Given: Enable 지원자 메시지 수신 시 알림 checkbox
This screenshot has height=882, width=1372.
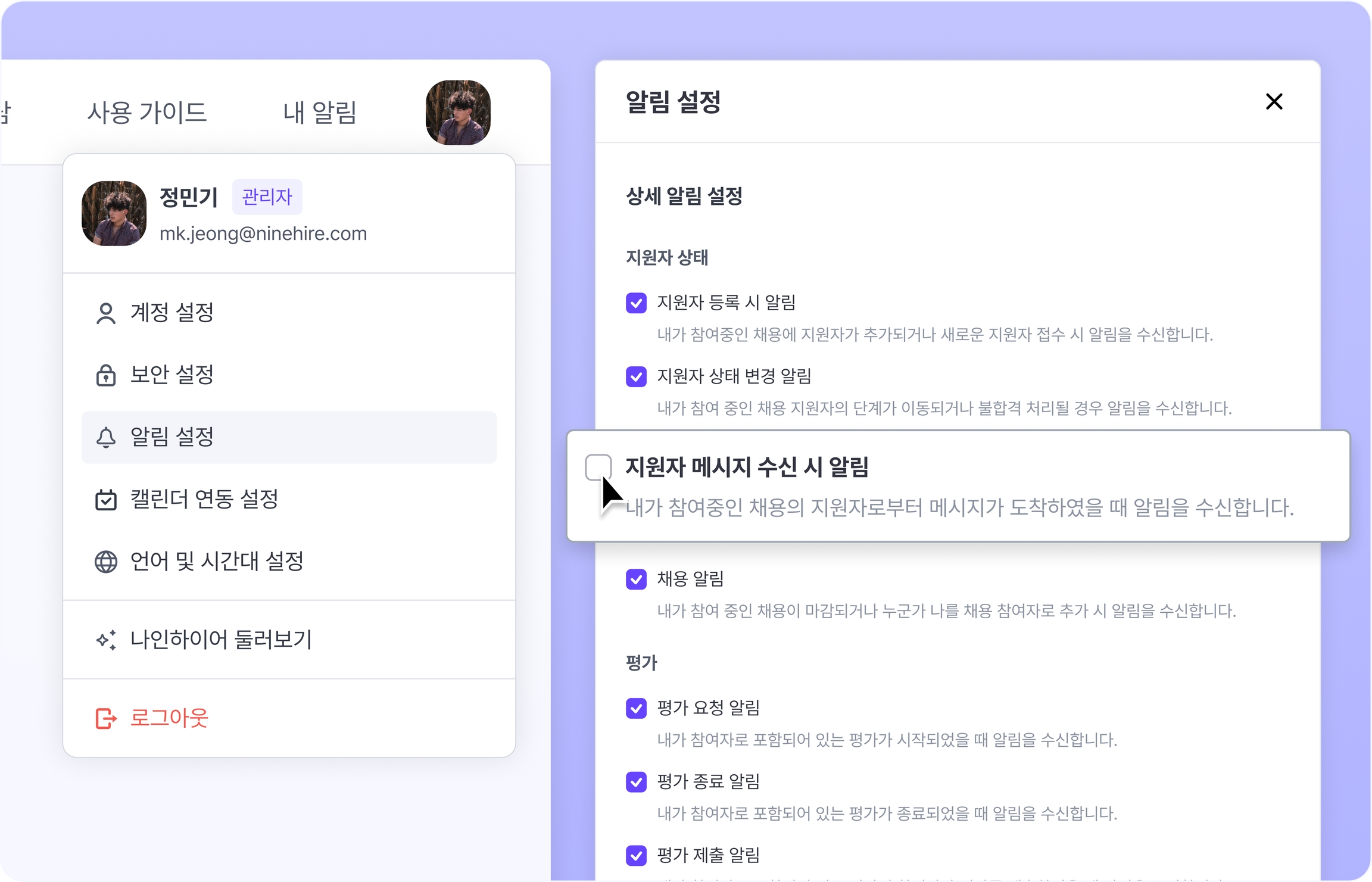Looking at the screenshot, I should tap(598, 466).
